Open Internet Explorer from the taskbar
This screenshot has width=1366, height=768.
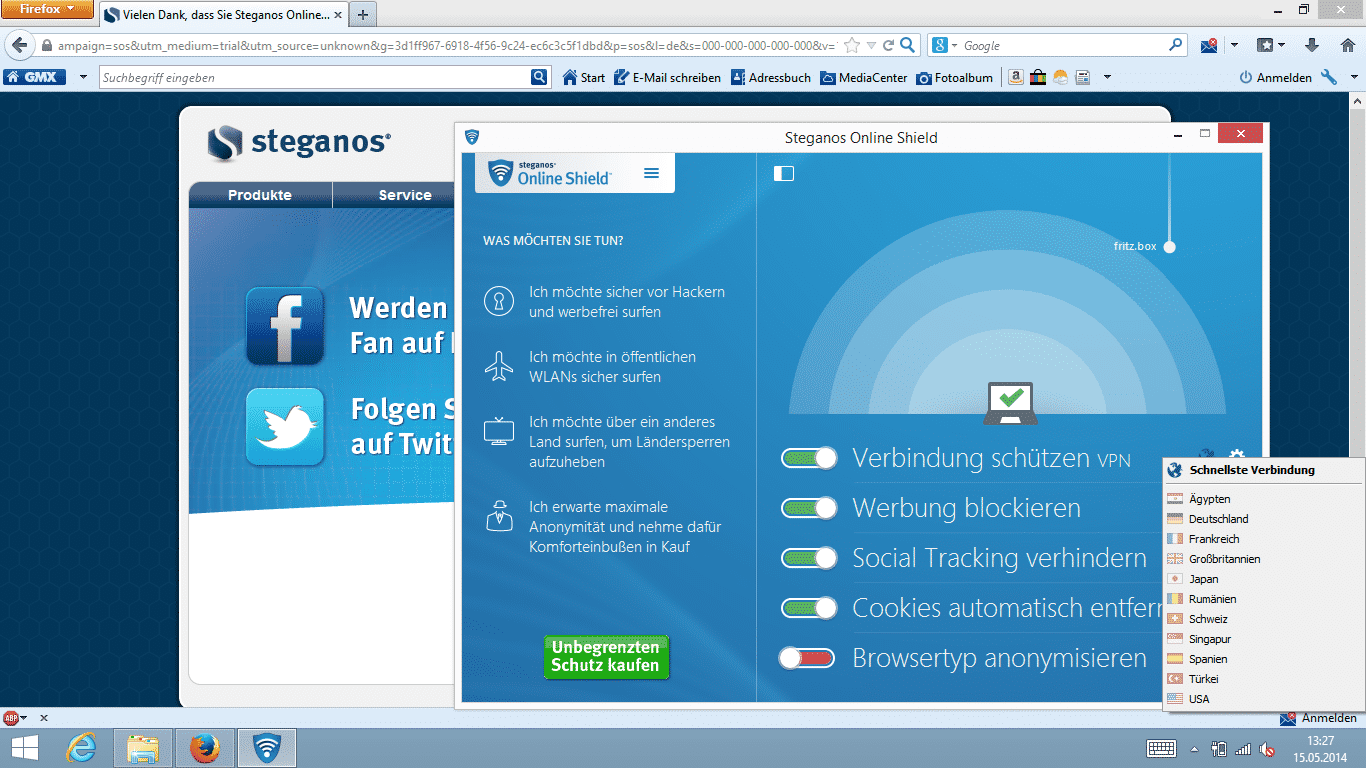click(81, 747)
